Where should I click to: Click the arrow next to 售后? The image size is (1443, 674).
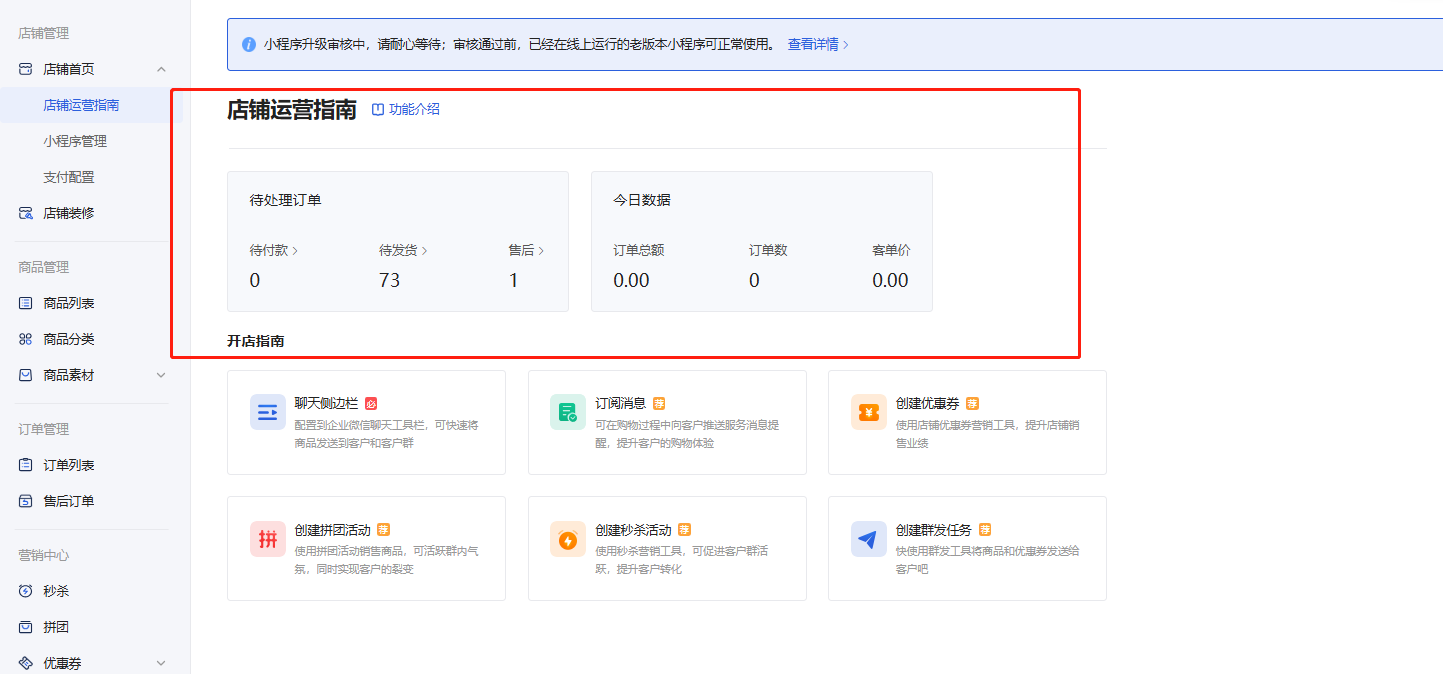[x=541, y=251]
